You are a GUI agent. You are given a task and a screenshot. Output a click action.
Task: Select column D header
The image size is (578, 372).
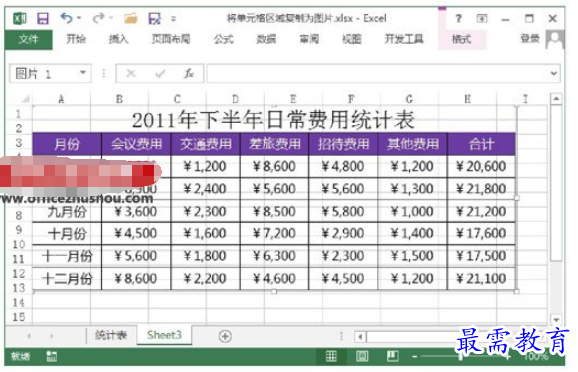(235, 99)
